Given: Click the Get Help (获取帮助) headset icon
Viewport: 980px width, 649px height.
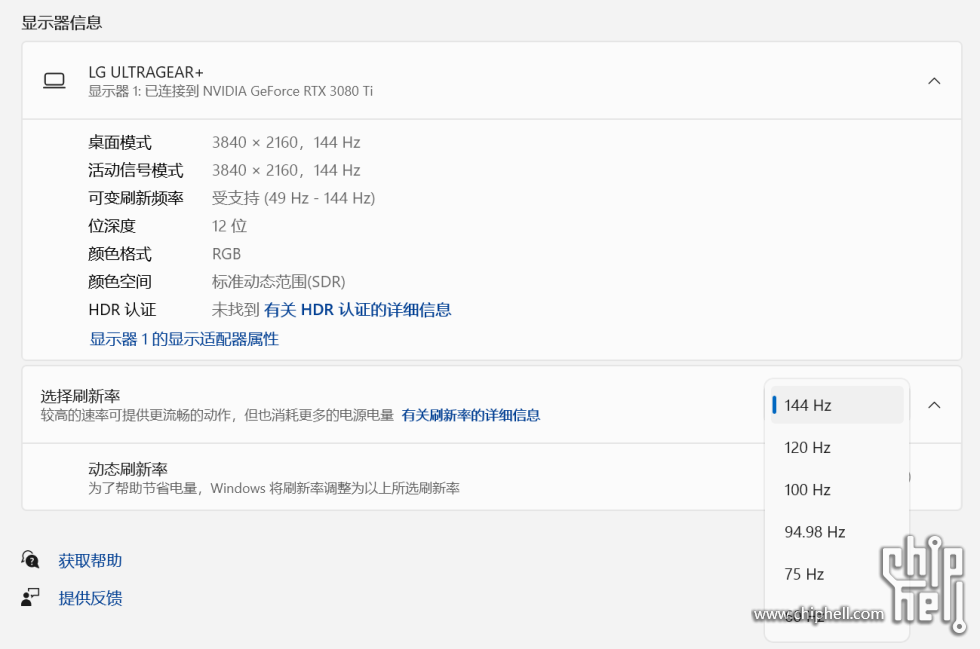Looking at the screenshot, I should click(x=30, y=560).
